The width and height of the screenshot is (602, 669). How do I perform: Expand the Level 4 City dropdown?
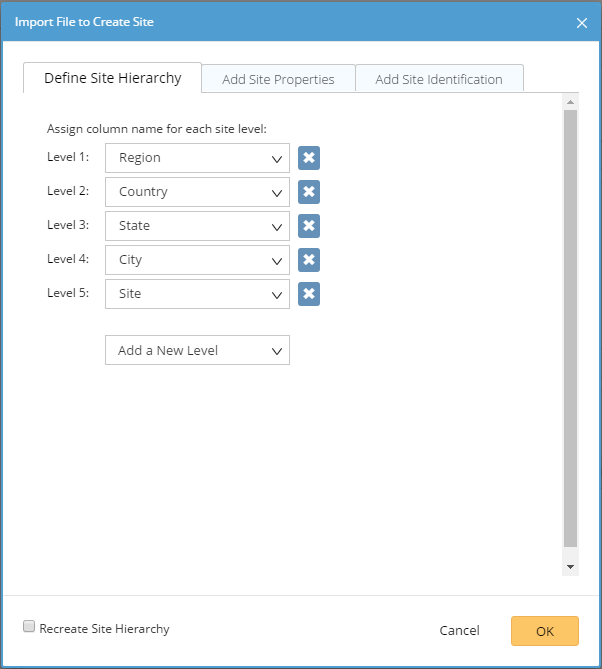(x=197, y=260)
